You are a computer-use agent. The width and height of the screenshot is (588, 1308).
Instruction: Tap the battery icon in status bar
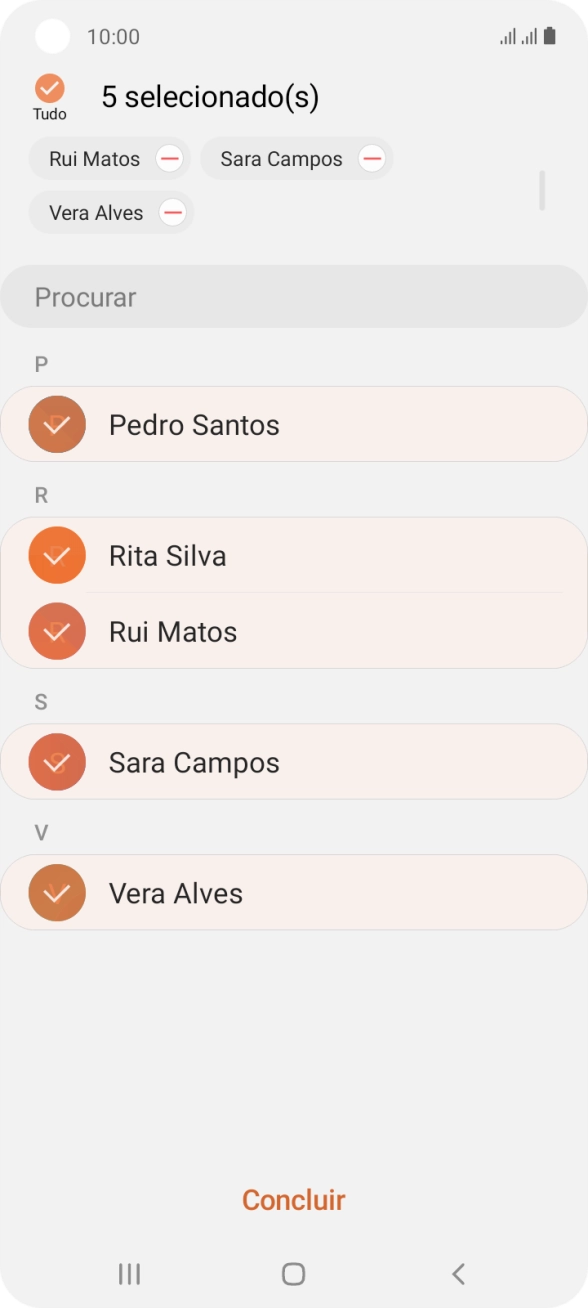pyautogui.click(x=548, y=36)
